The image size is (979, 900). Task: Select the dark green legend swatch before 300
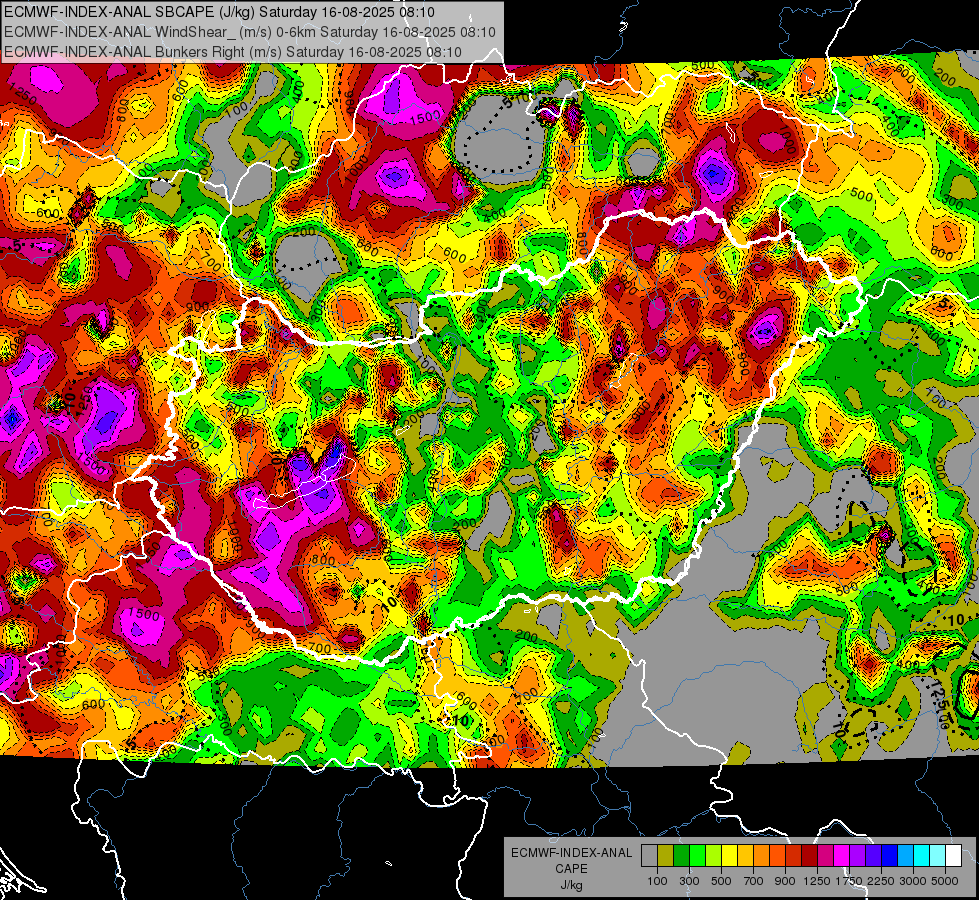pos(681,855)
